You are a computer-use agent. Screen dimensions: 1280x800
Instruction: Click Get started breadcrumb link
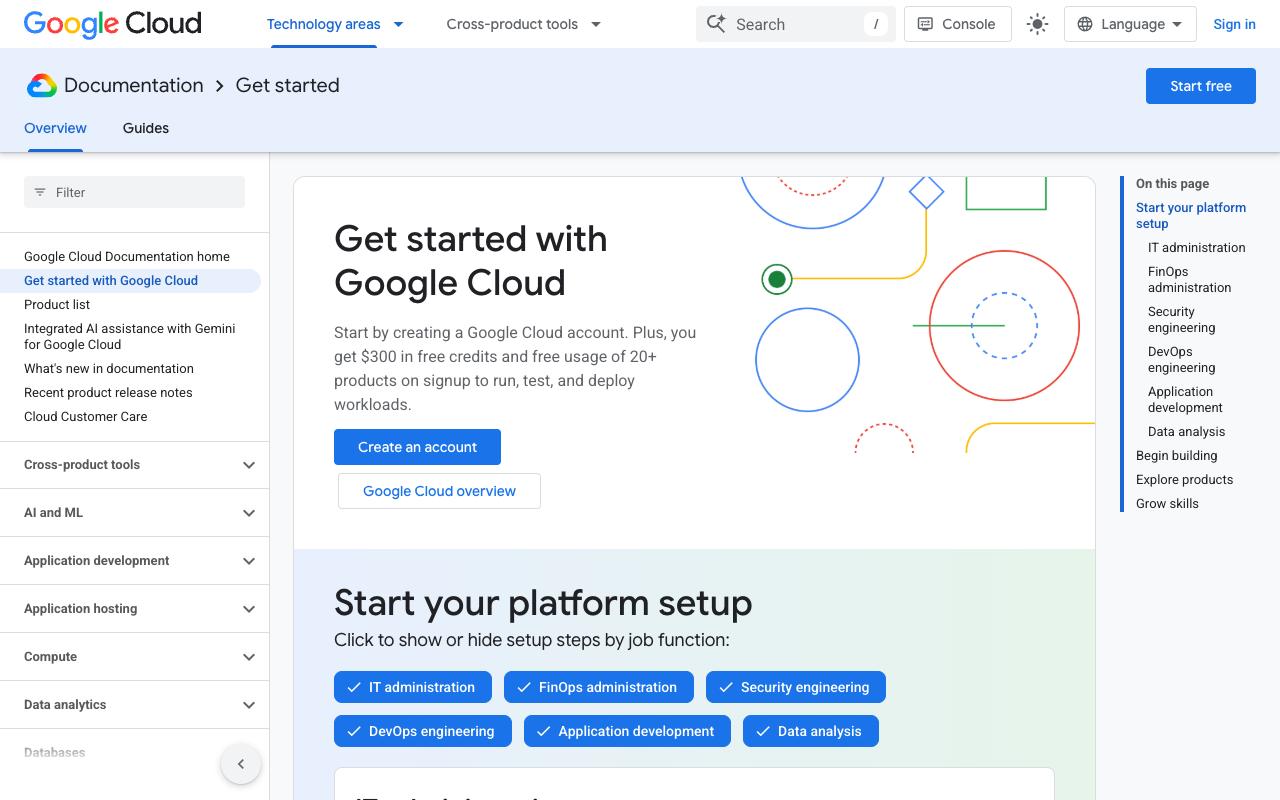coord(288,86)
